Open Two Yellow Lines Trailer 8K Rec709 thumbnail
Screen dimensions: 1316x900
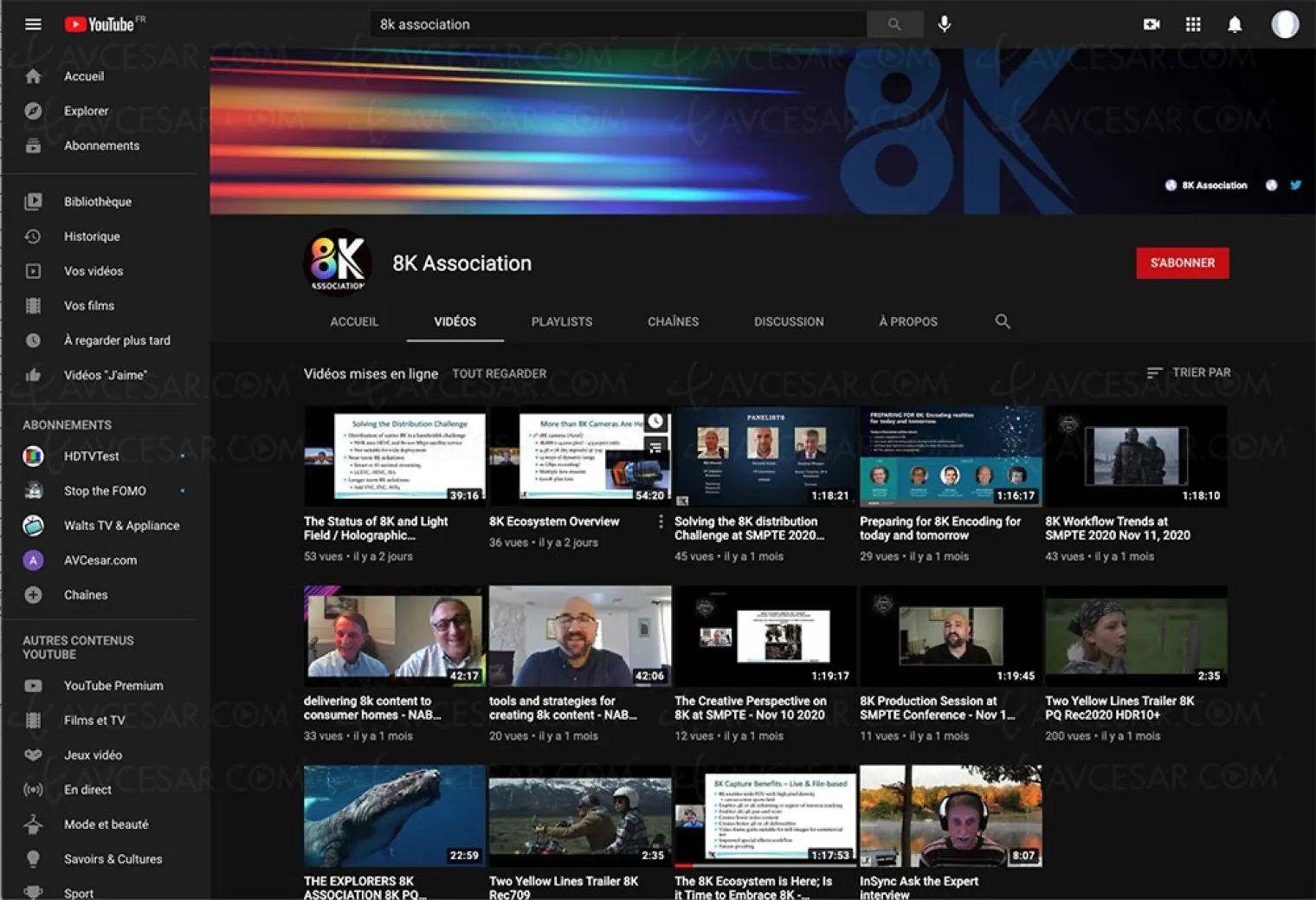click(x=580, y=816)
